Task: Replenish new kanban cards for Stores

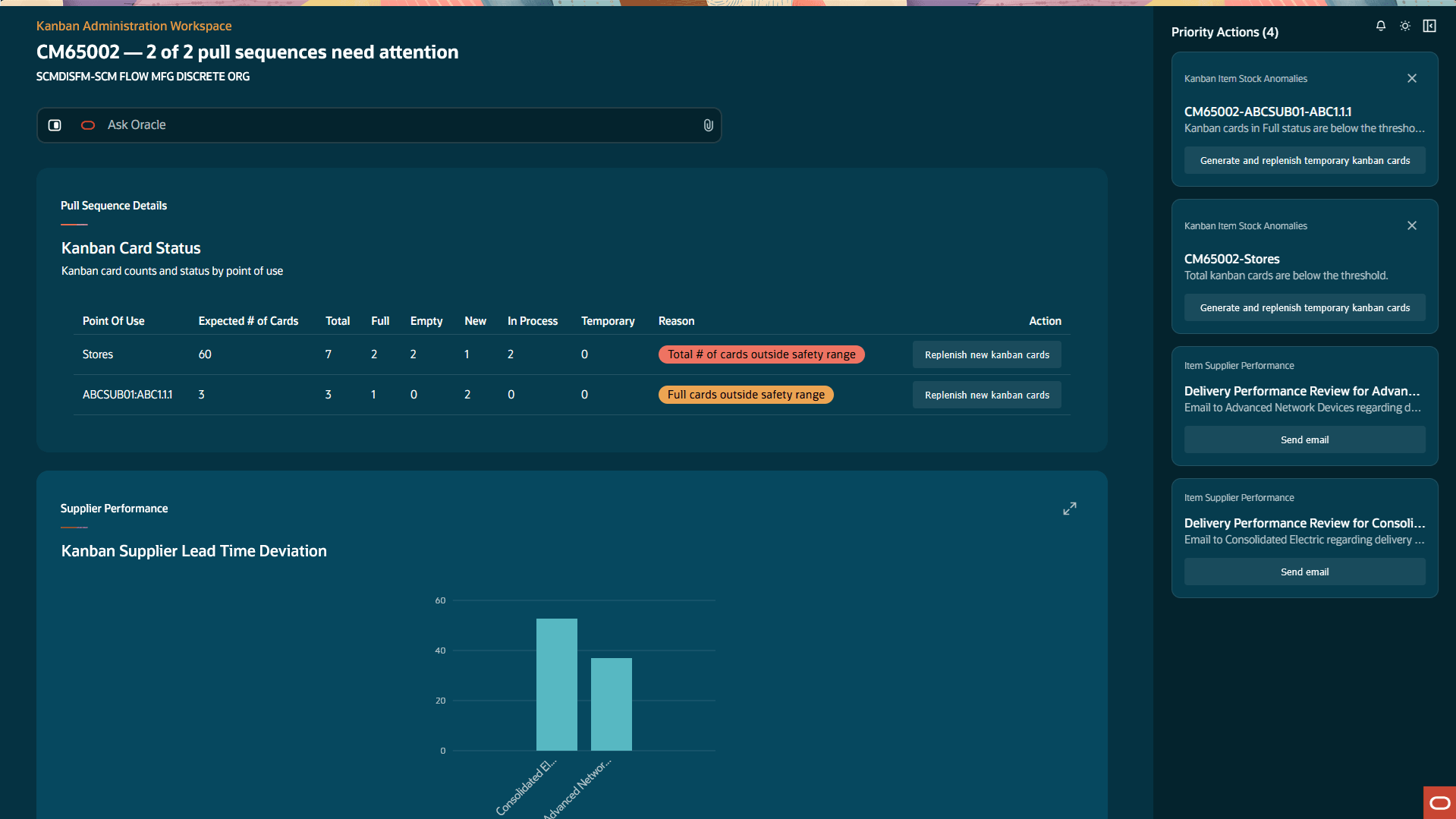Action: tap(986, 354)
